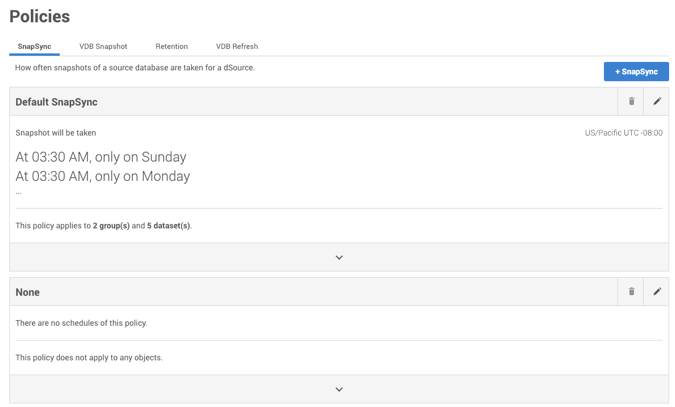Screen dimensions: 675x407
Task: Click the trash icon for None policy
Action: pyautogui.click(x=631, y=292)
